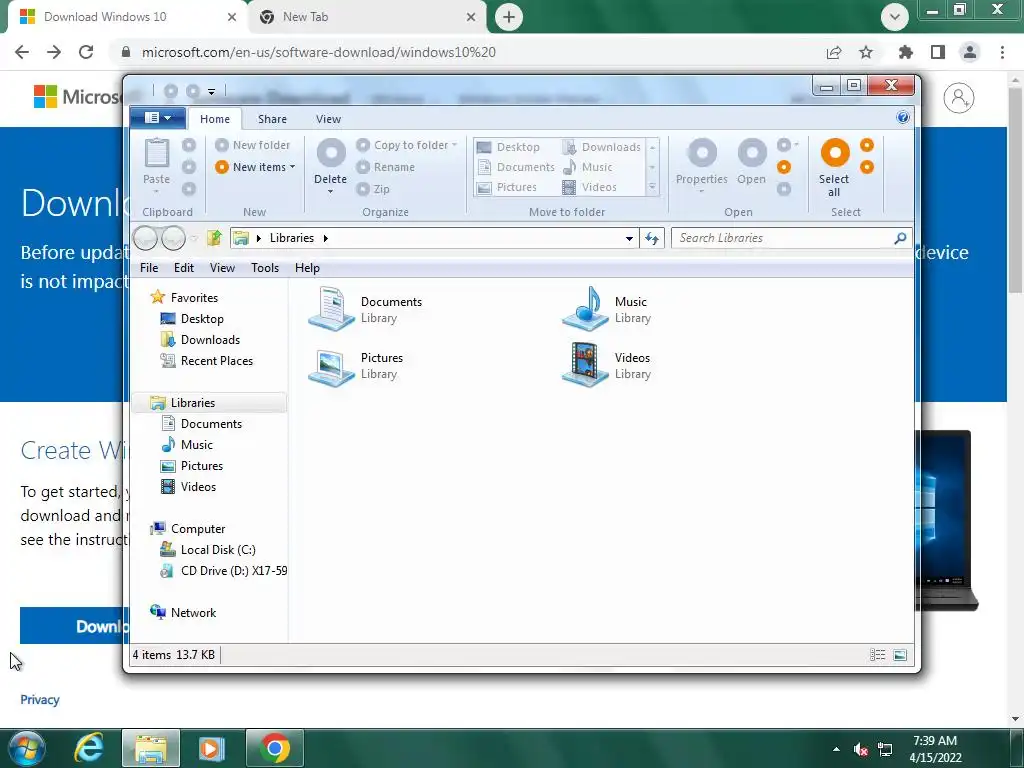Choose Music in Move to folder gallery
The height and width of the screenshot is (768, 1024).
588,167
